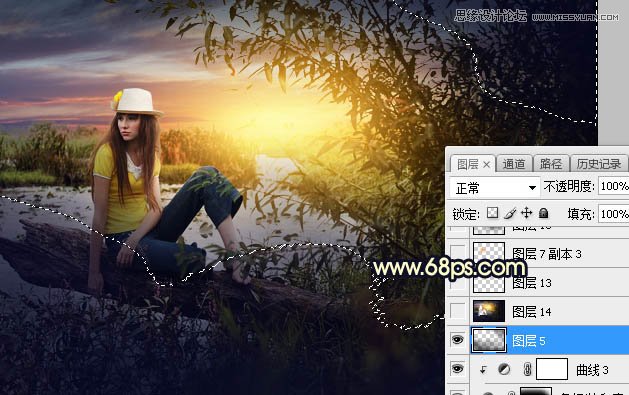Lock transparent pixels checkerboard icon
629x395 pixels.
(x=492, y=213)
